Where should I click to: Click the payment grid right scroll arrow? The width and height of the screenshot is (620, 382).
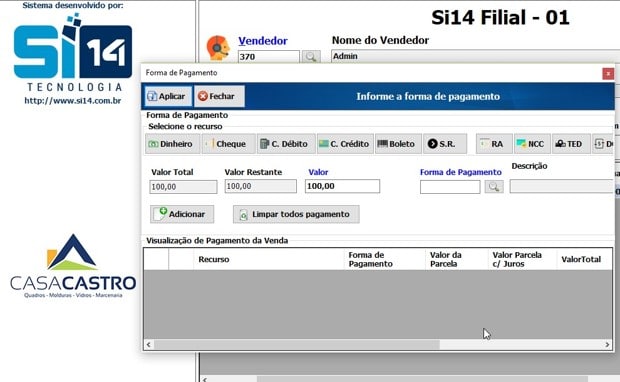click(x=607, y=344)
